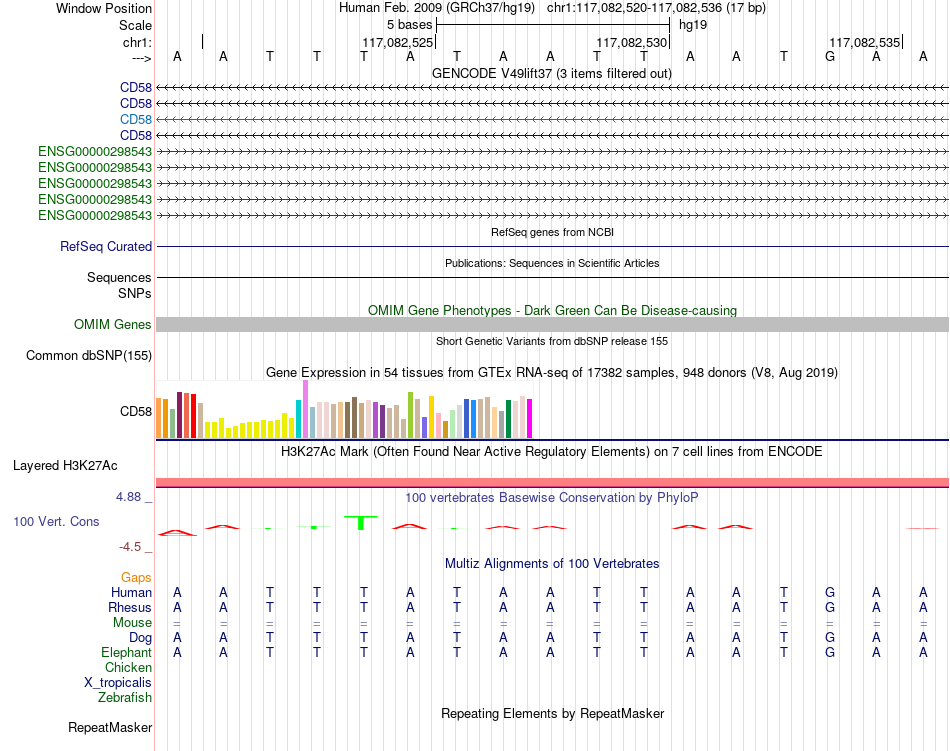The image size is (950, 751).
Task: Click the tallest violet bar in GTEx chart
Action: (305, 409)
